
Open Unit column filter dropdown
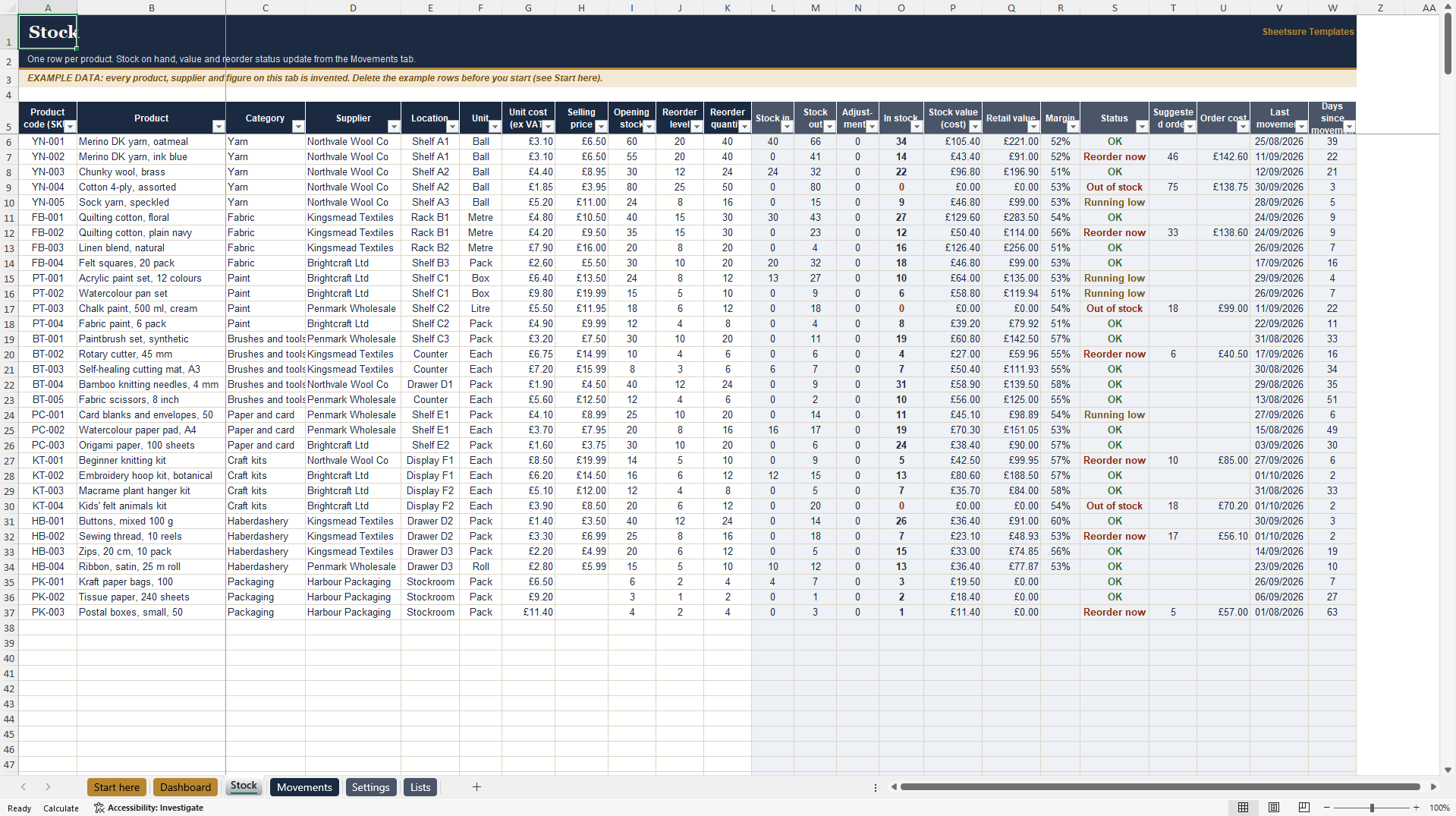(495, 127)
